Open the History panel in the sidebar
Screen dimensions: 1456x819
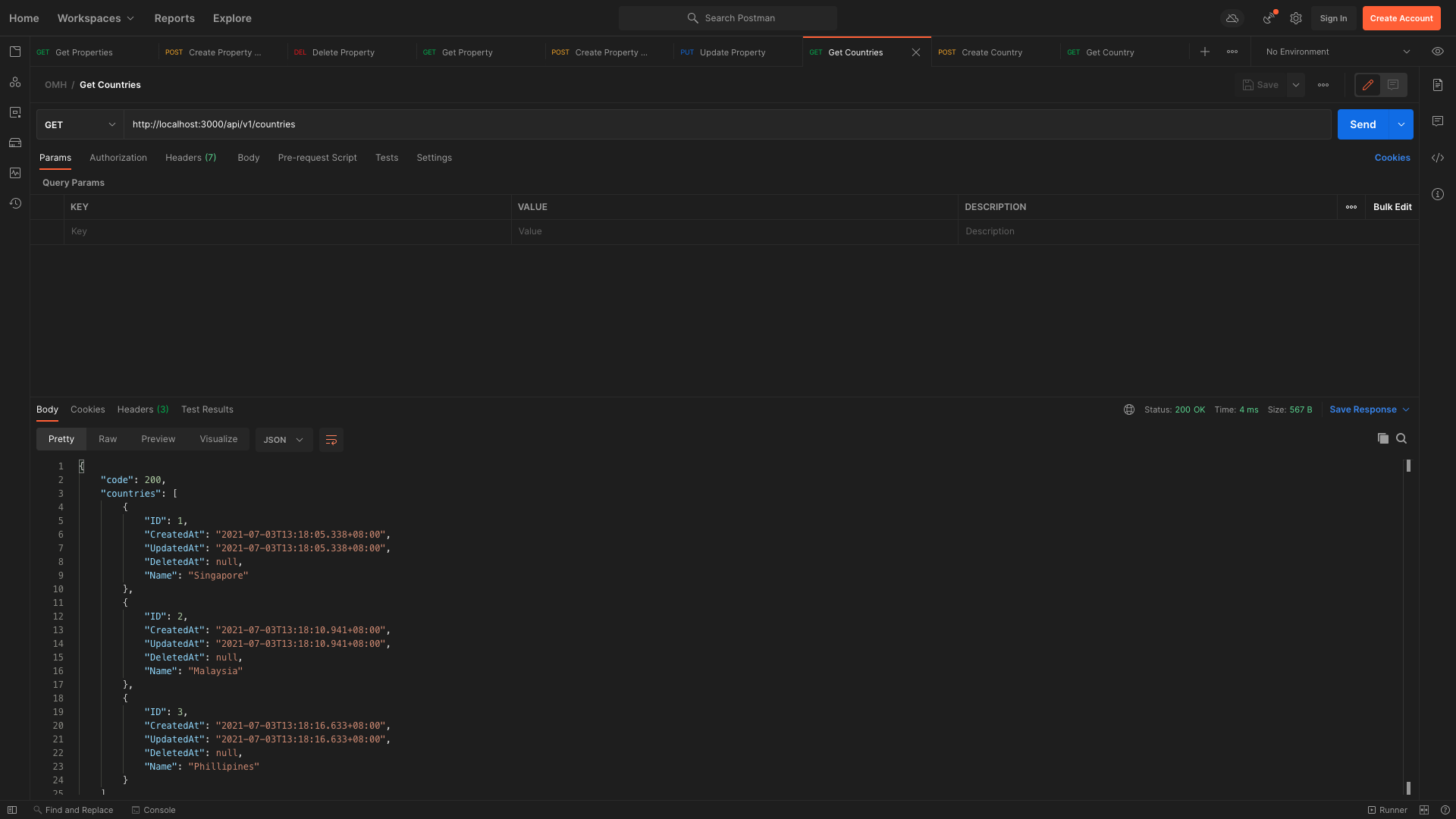click(15, 203)
